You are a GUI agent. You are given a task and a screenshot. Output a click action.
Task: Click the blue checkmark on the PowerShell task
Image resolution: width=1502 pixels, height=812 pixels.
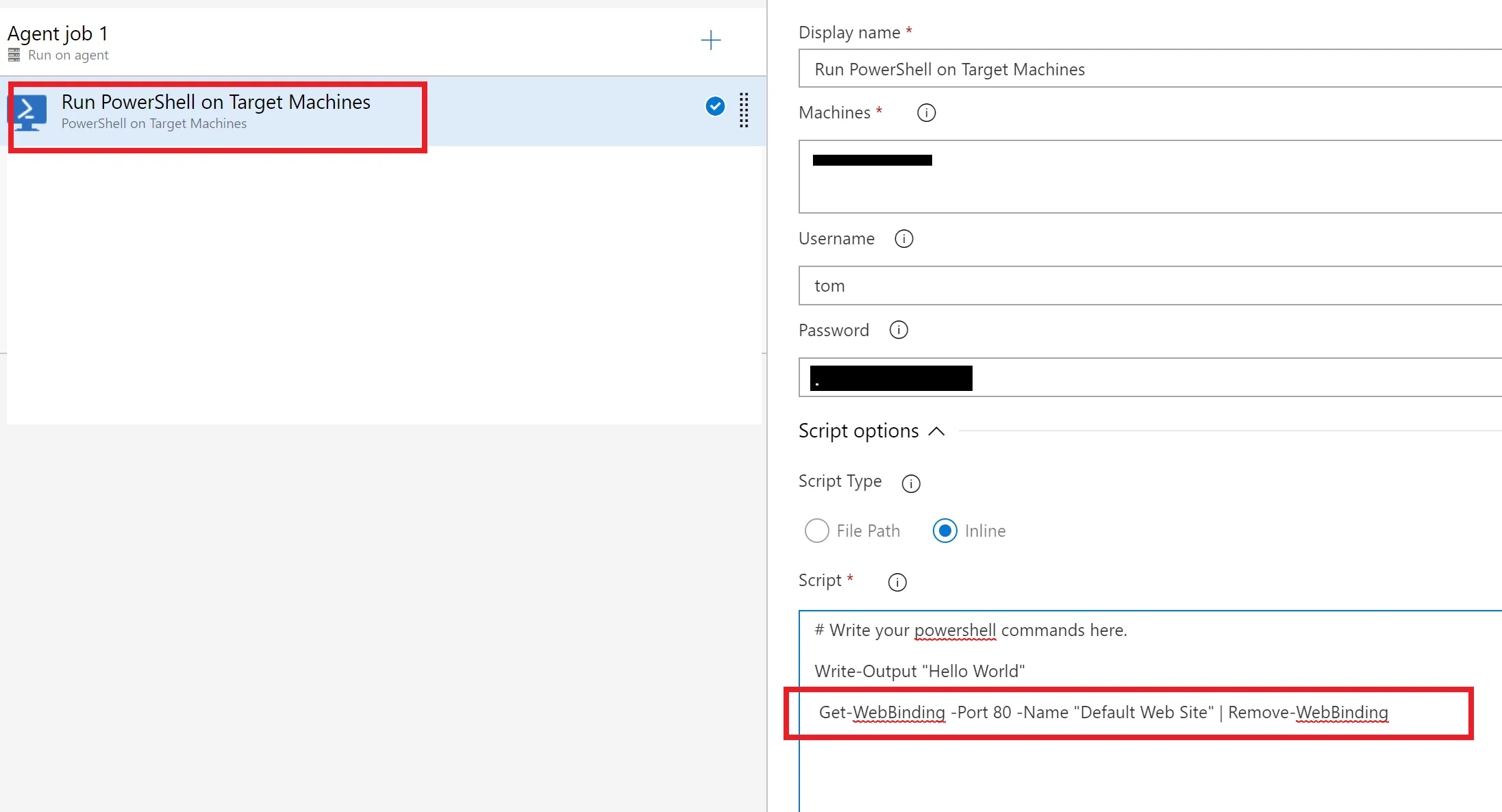pos(715,106)
